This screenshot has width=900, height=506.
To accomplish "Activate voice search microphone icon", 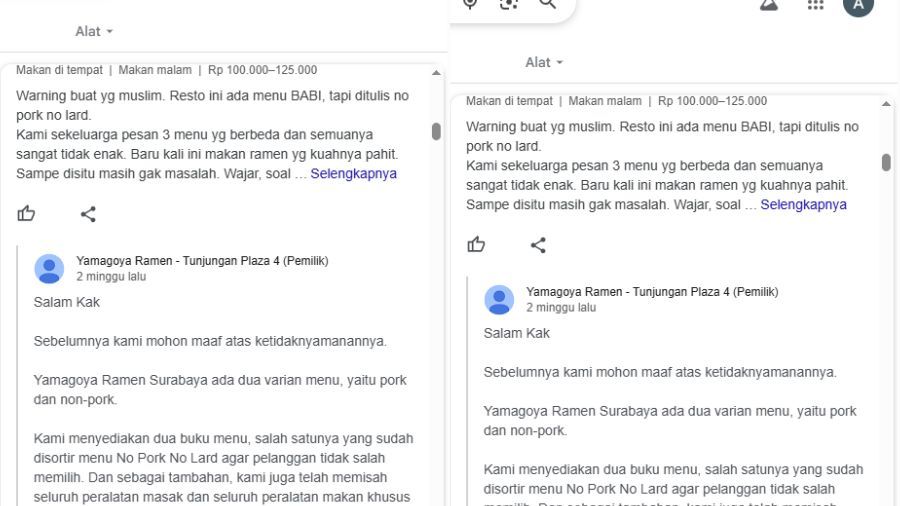I will [x=470, y=4].
